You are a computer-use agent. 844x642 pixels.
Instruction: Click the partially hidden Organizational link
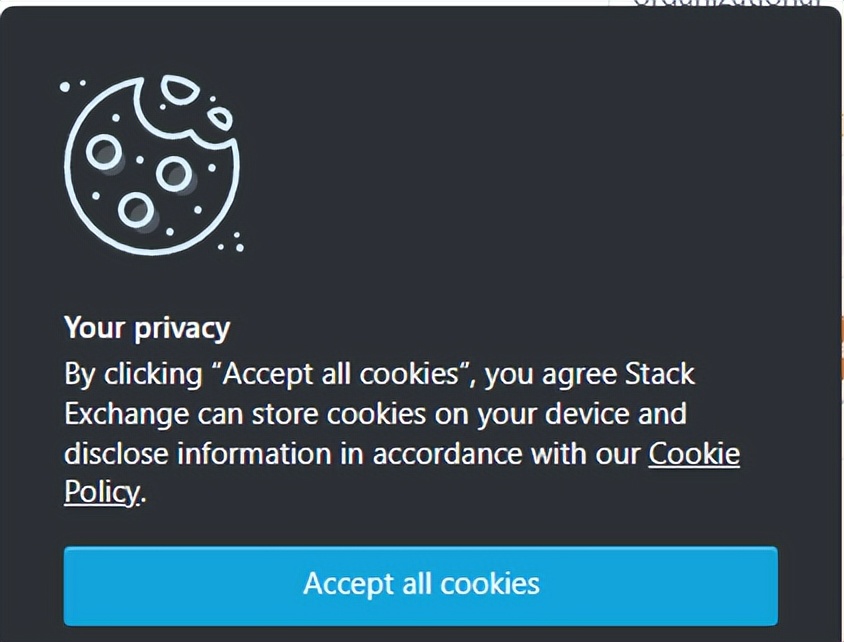(725, 6)
